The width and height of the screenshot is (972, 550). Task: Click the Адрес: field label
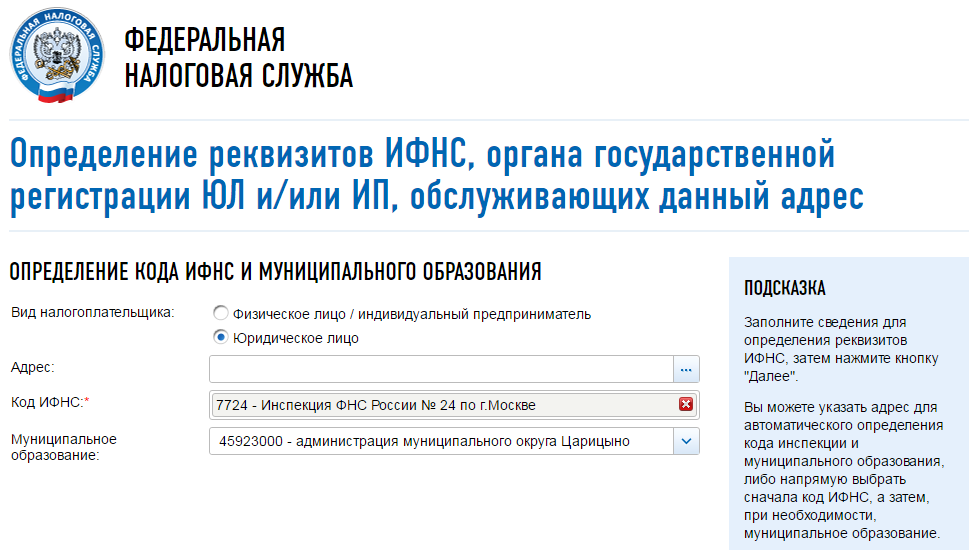point(32,367)
